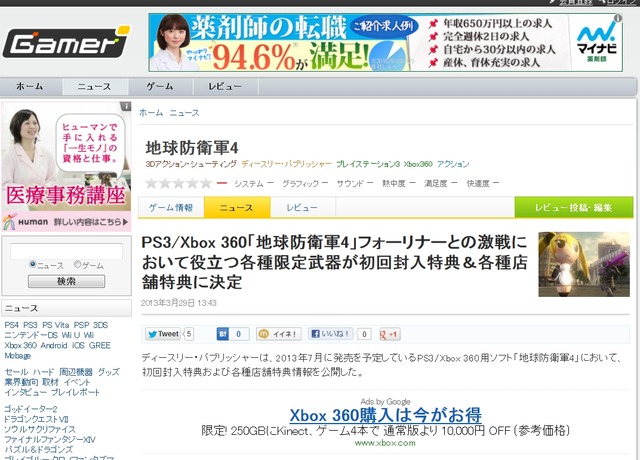Click the Android sidebar link
Screen dimensions: 640x460
[x=53, y=345]
